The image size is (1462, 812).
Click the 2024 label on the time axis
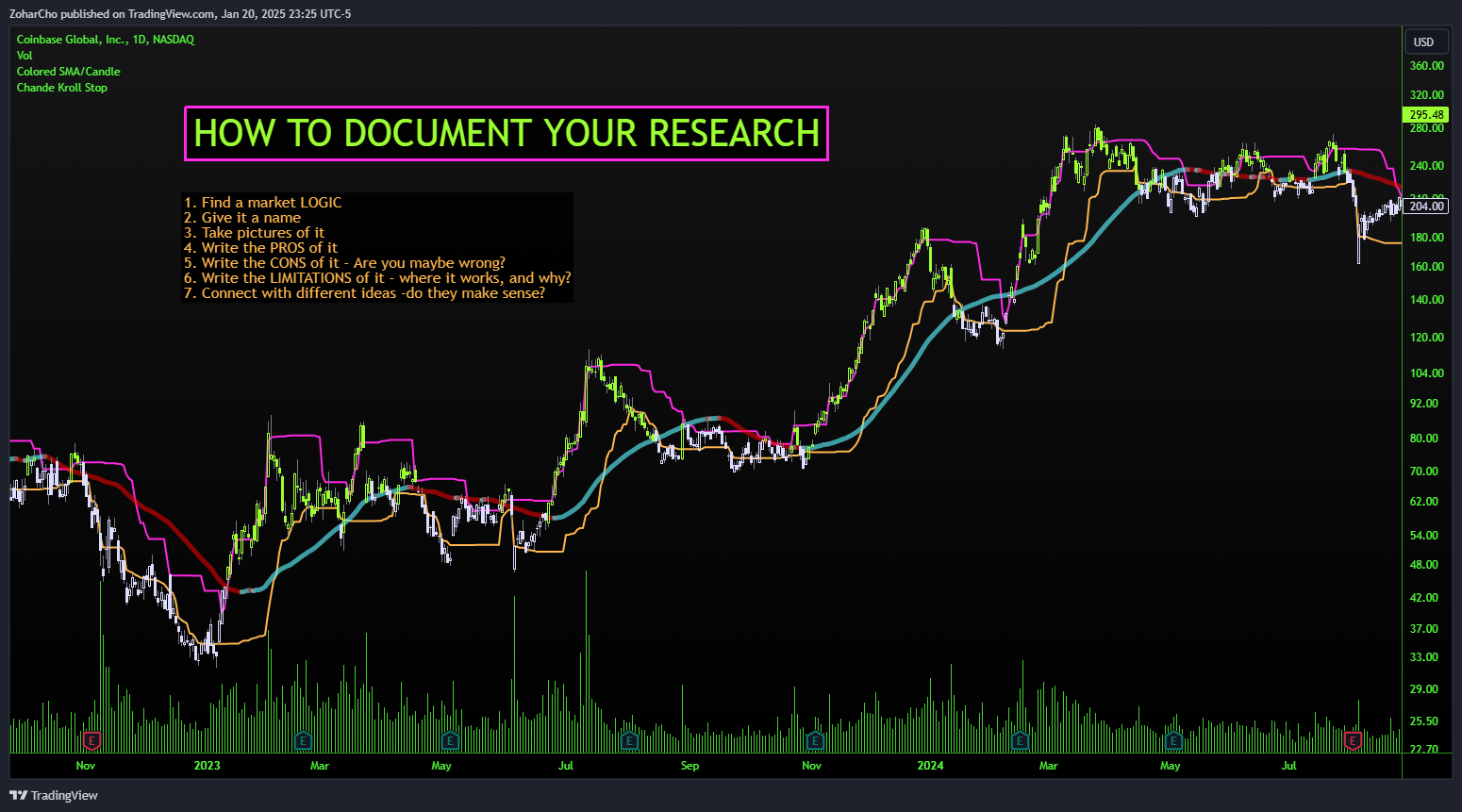click(x=930, y=766)
